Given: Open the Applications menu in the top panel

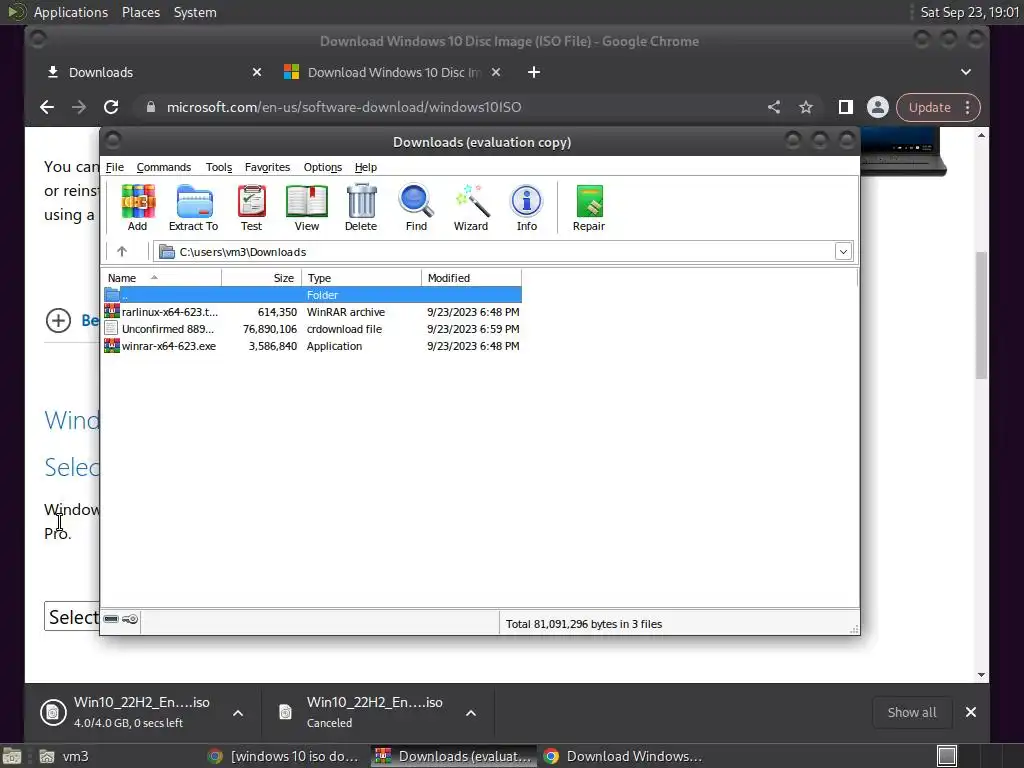Looking at the screenshot, I should pos(71,12).
